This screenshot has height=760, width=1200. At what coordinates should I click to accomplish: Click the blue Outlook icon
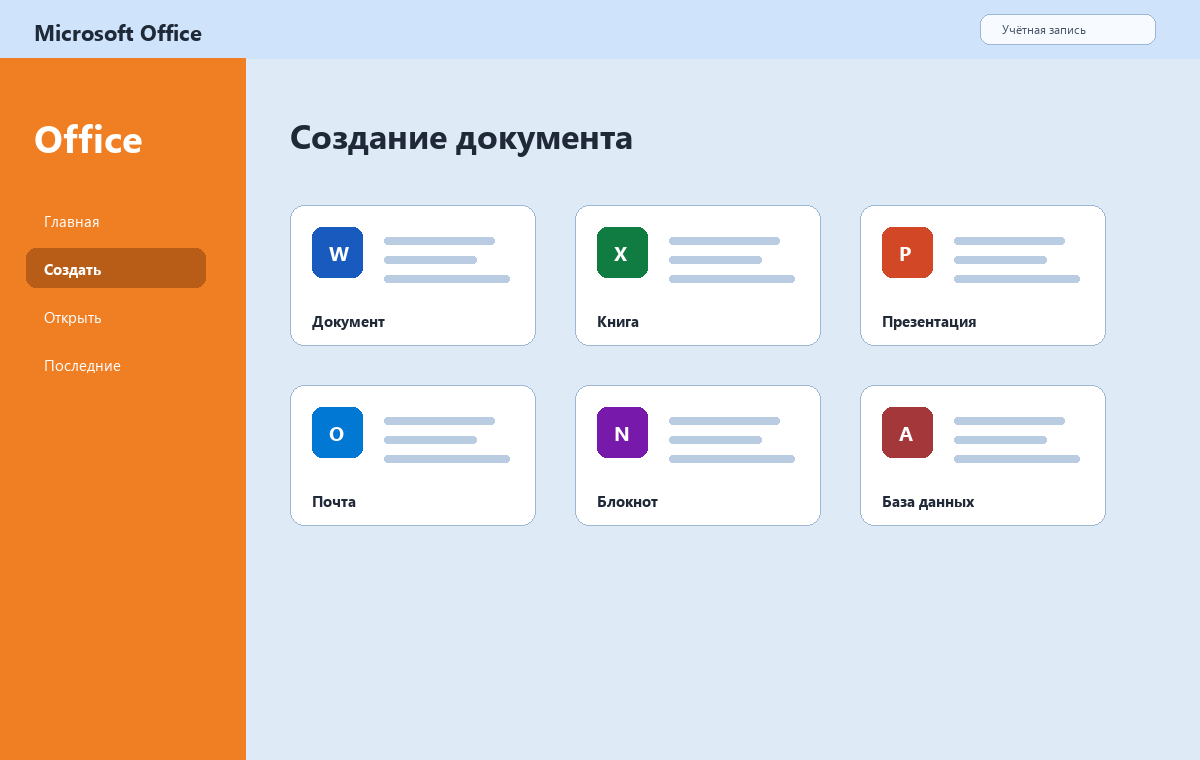pyautogui.click(x=337, y=433)
